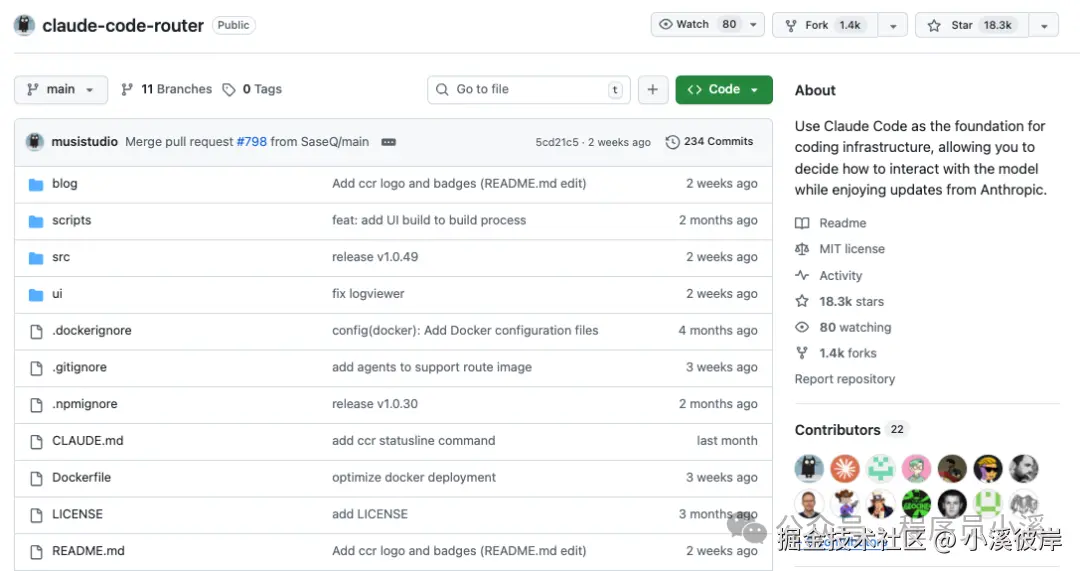This screenshot has width=1080, height=571.
Task: Open commit 'add ccr statusline command'
Action: click(x=413, y=440)
